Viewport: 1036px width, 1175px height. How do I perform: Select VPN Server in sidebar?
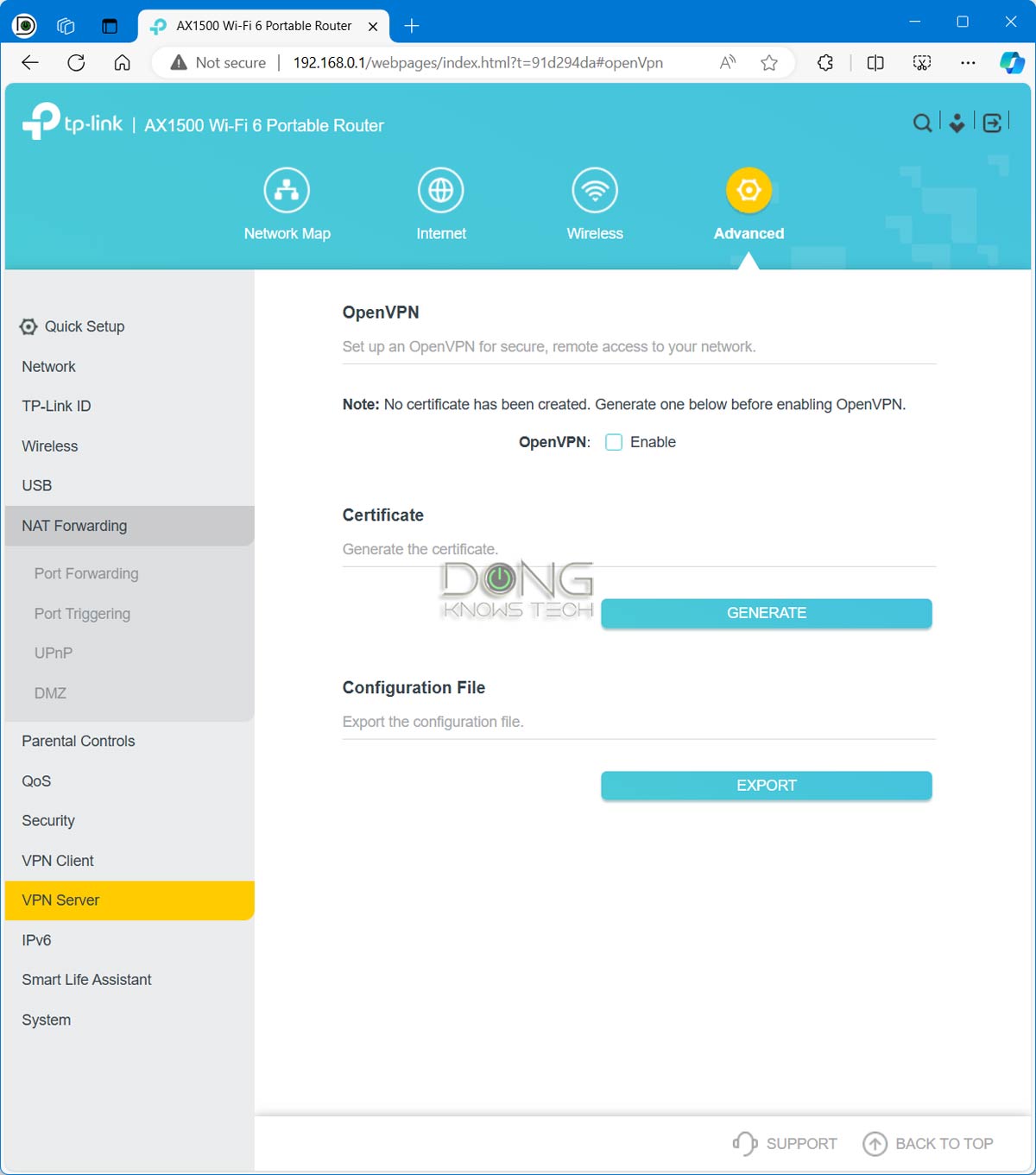coord(129,900)
